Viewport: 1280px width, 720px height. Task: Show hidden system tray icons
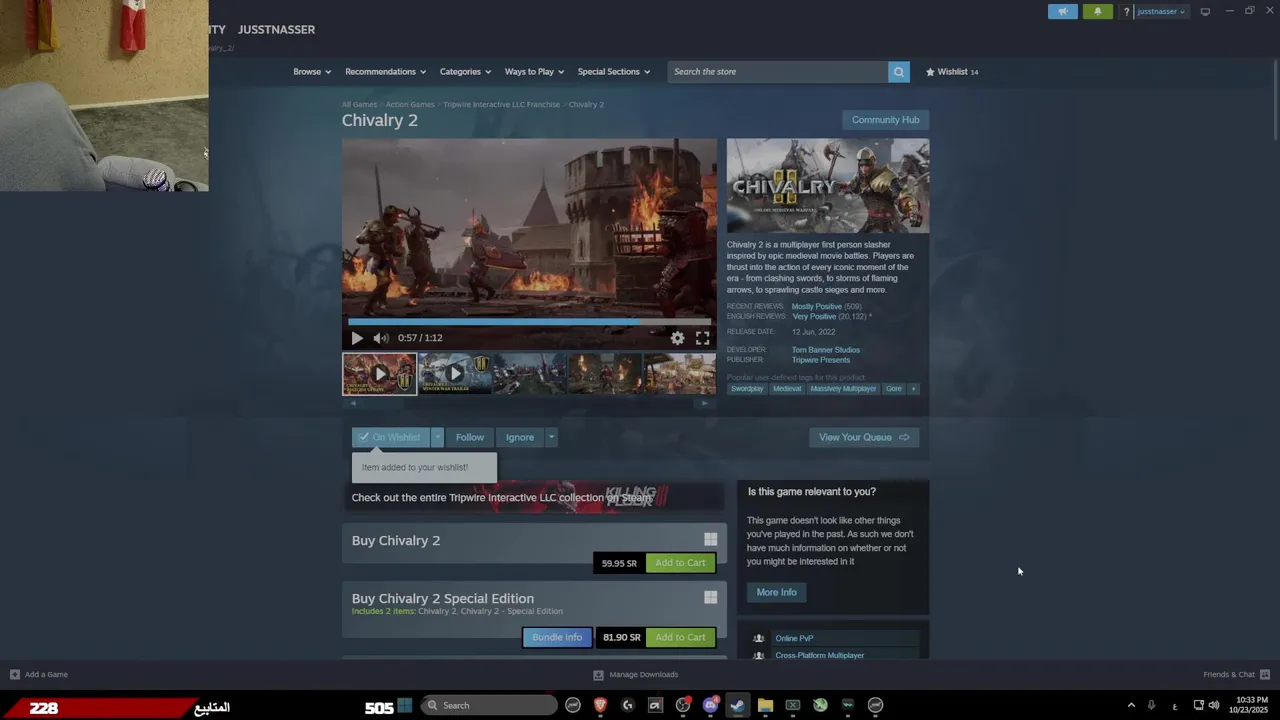tap(1131, 705)
